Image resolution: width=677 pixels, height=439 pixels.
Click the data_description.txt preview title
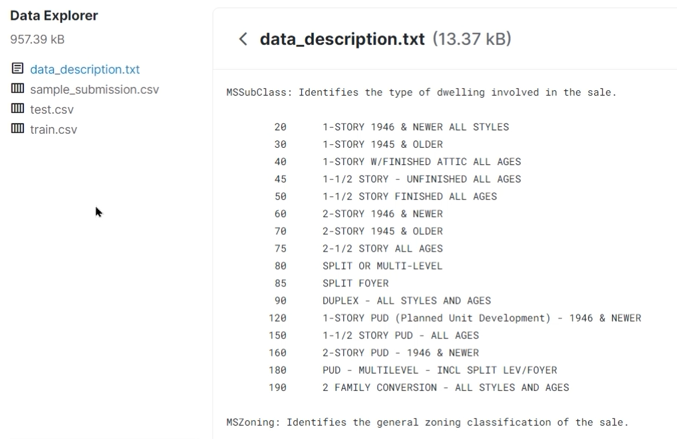[342, 39]
